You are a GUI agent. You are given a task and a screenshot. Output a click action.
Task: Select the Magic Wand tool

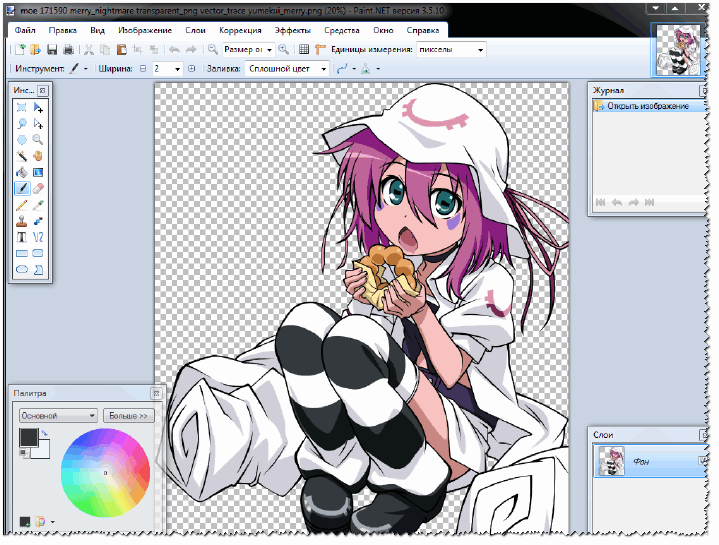point(22,156)
